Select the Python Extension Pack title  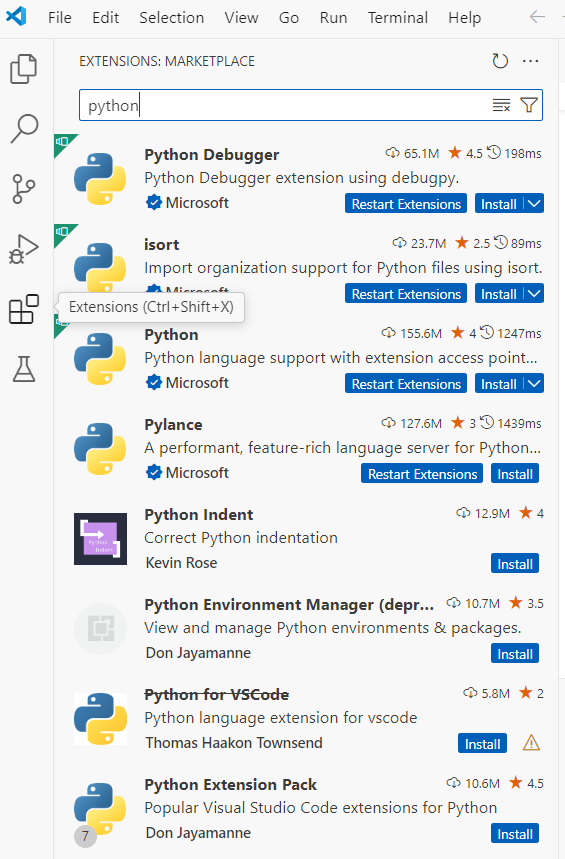230,784
